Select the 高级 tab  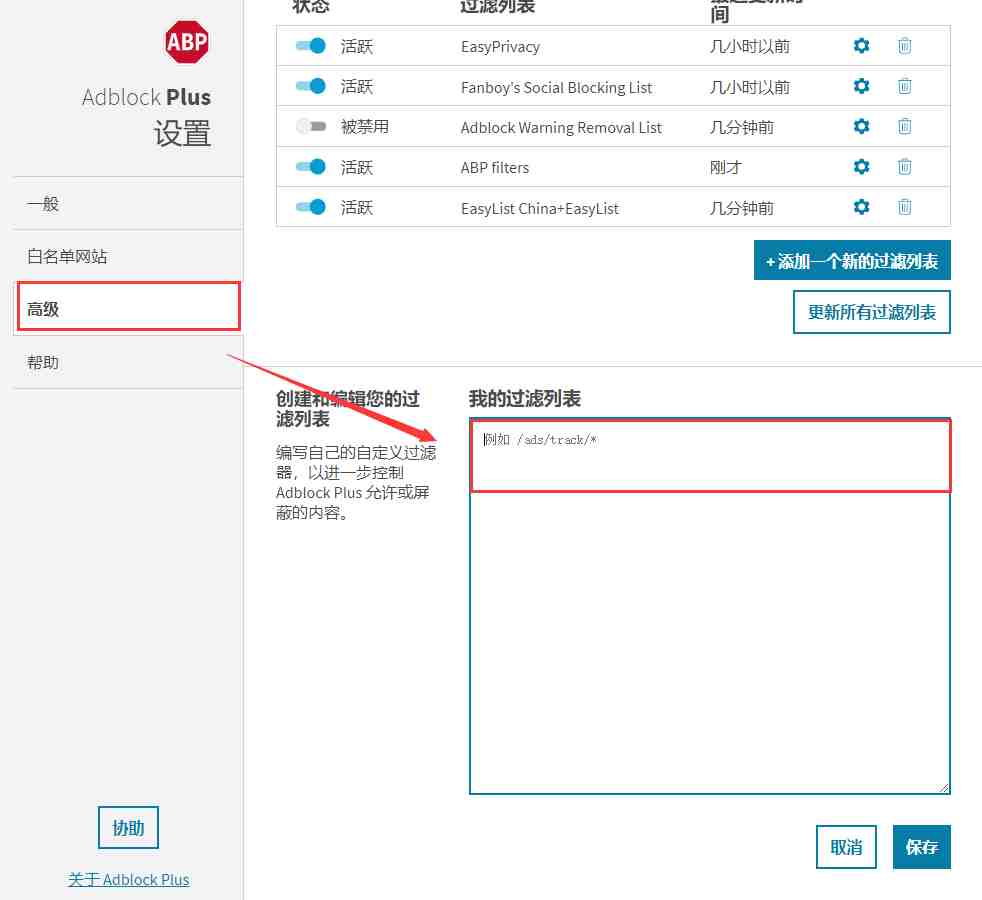(x=128, y=308)
